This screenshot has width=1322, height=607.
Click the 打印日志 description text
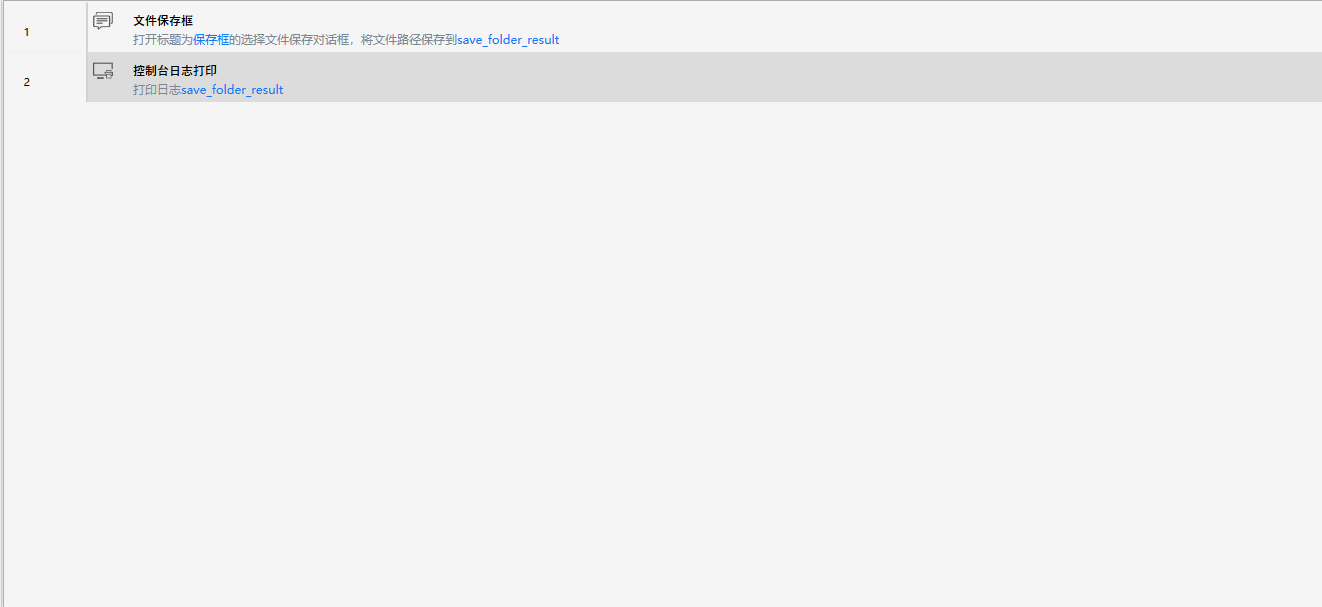click(156, 90)
